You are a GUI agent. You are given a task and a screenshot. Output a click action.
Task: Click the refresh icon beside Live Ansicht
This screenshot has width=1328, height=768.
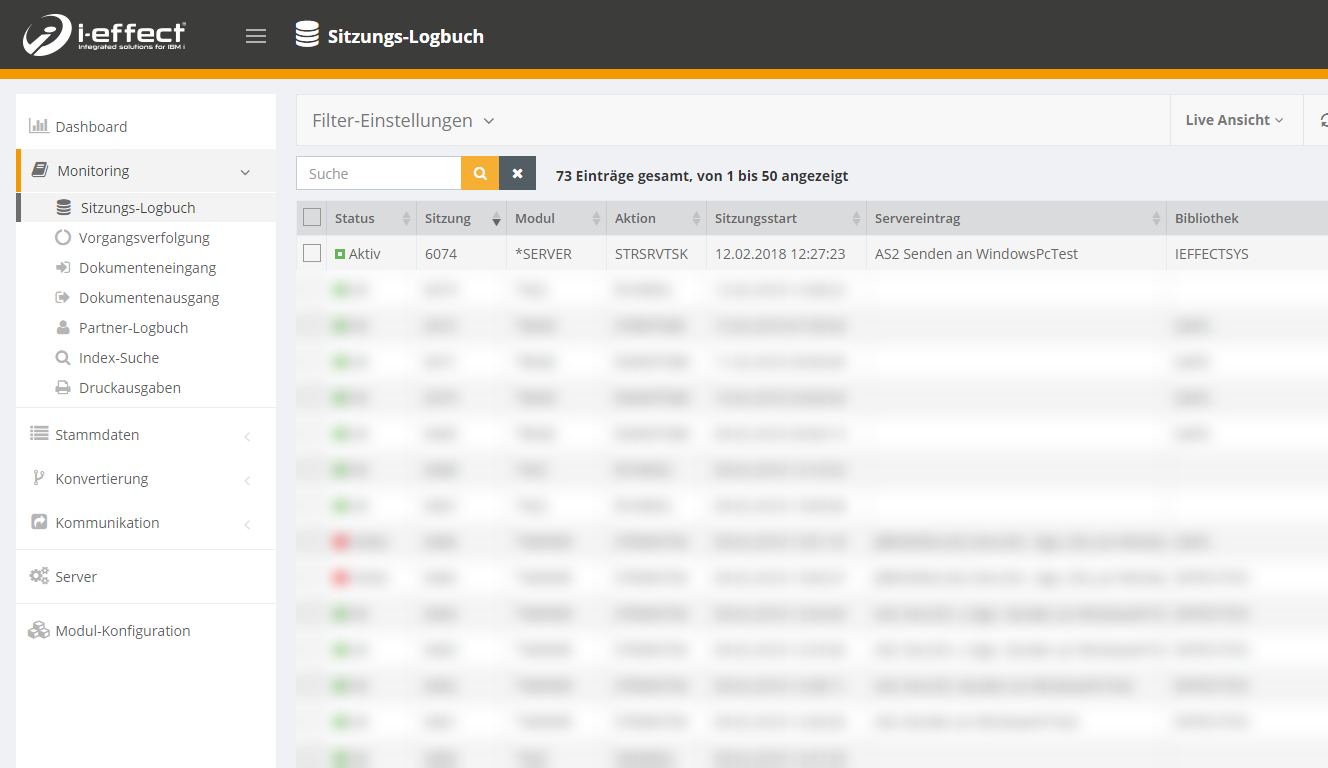coord(1322,120)
